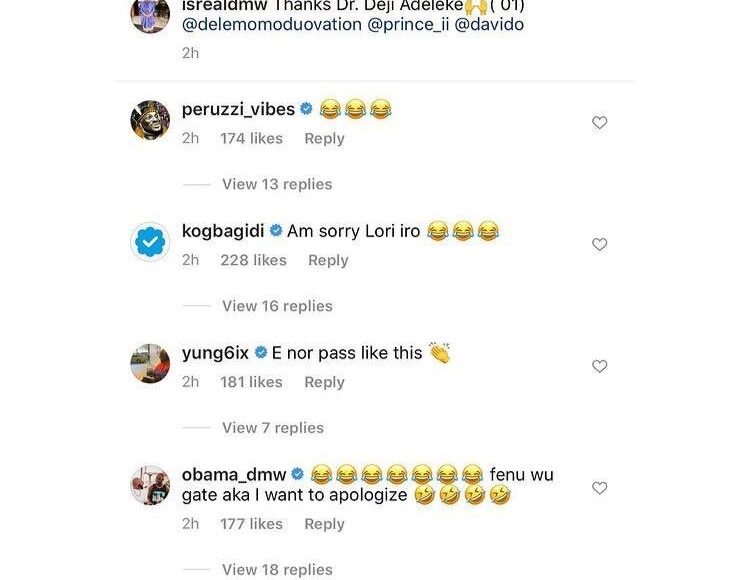Tap heart on yung6ix comment
The image size is (750, 580).
600,367
